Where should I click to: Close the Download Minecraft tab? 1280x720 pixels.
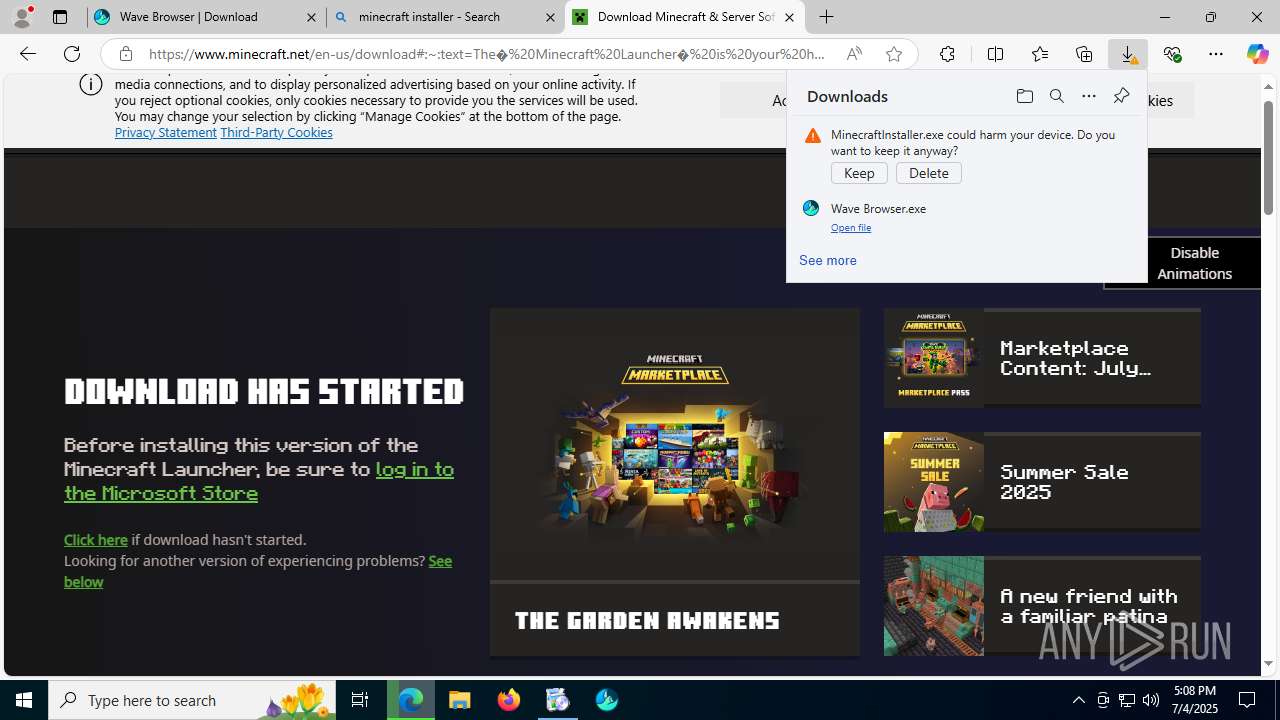(x=789, y=17)
